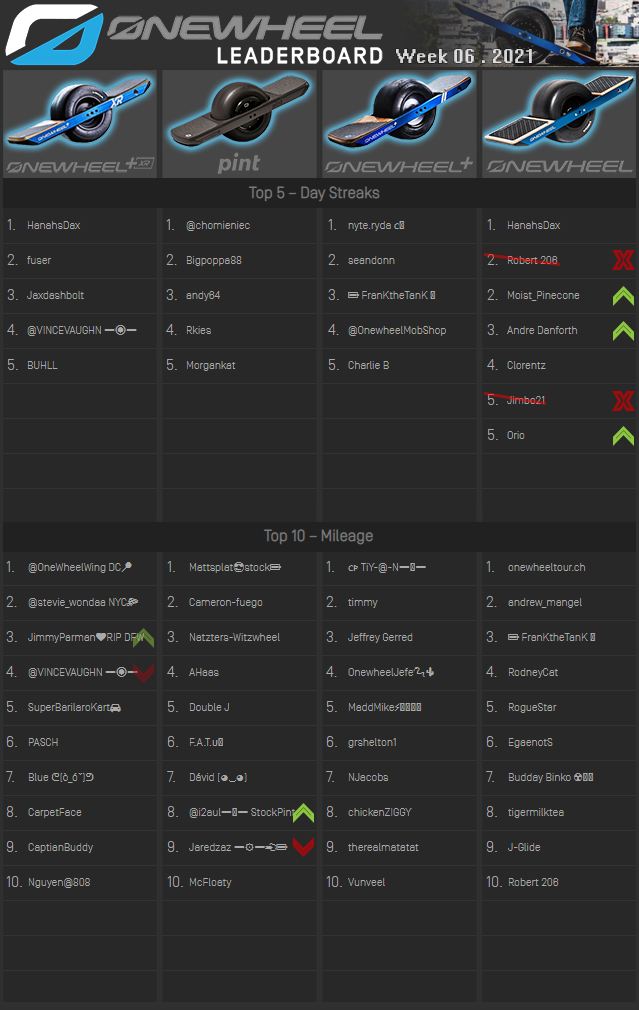Click the green up arrow on the StockPint row

303,812
